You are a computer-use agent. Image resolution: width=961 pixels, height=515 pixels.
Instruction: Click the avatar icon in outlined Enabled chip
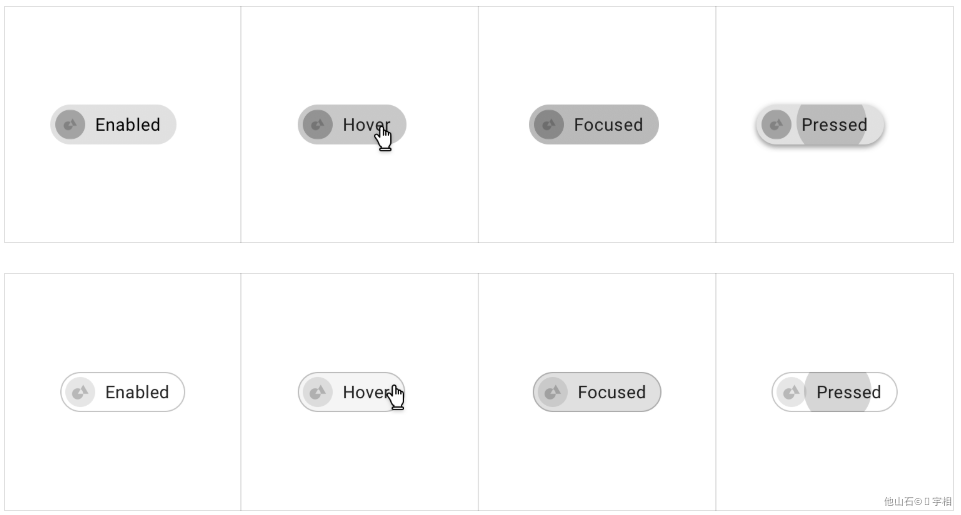tap(80, 392)
